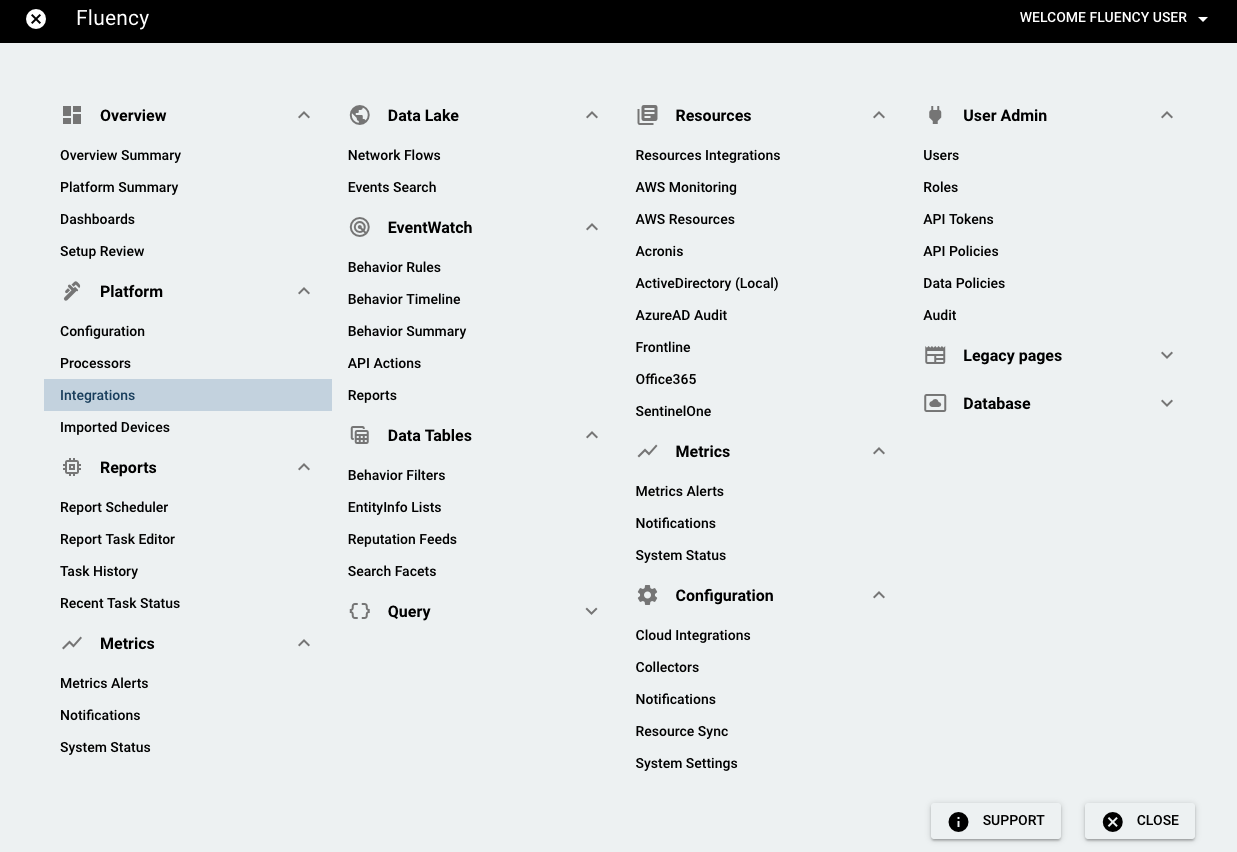This screenshot has height=852, width=1237.
Task: Collapse the Resources section chevron
Action: [x=879, y=115]
